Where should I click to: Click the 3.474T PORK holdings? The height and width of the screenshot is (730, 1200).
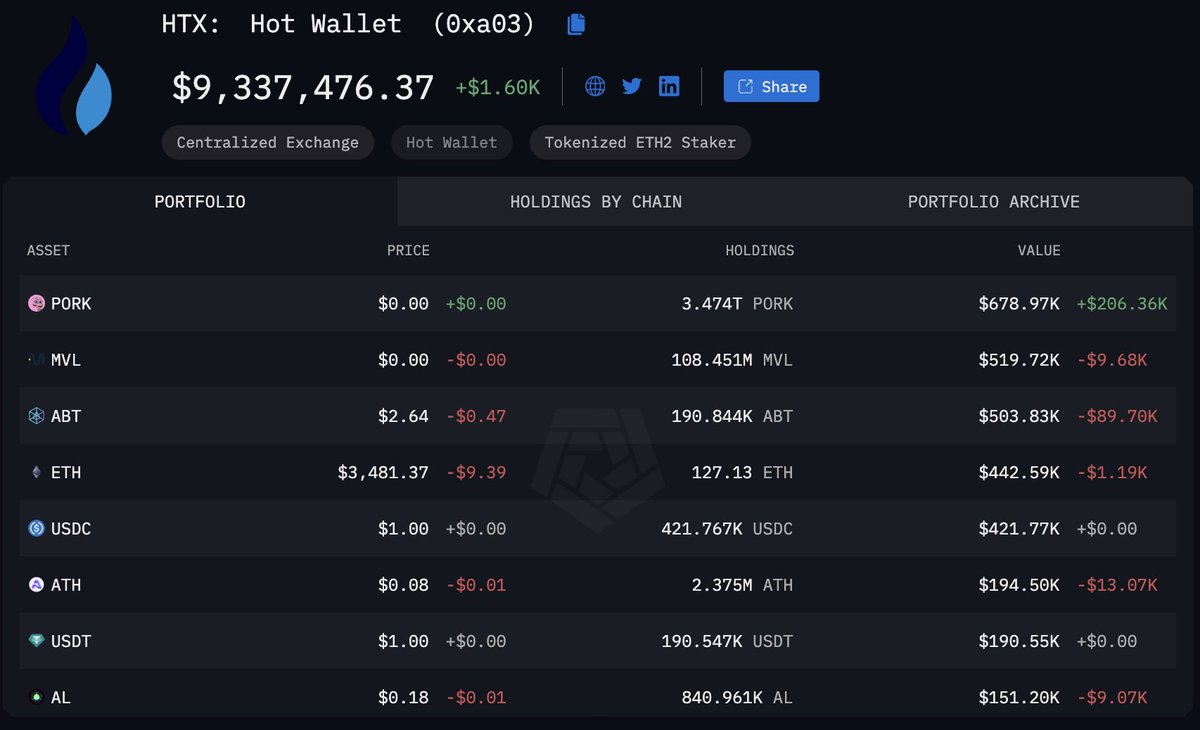coord(735,303)
